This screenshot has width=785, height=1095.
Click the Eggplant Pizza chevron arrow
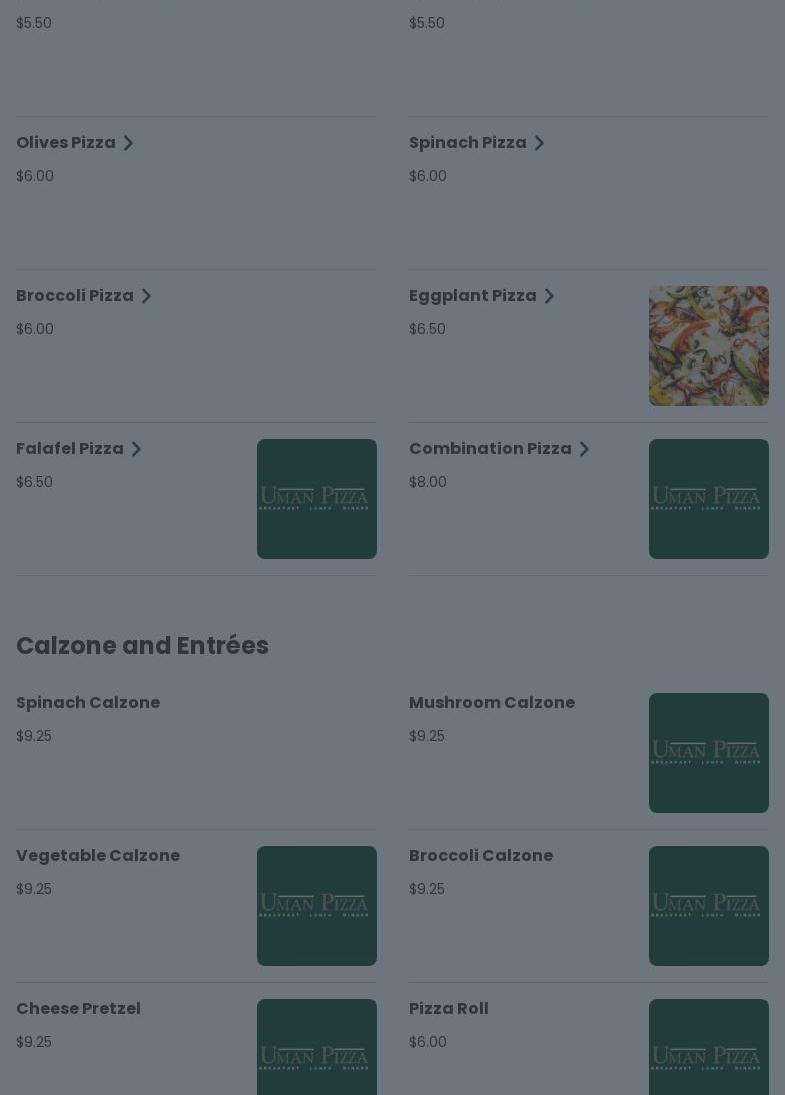[x=549, y=296]
